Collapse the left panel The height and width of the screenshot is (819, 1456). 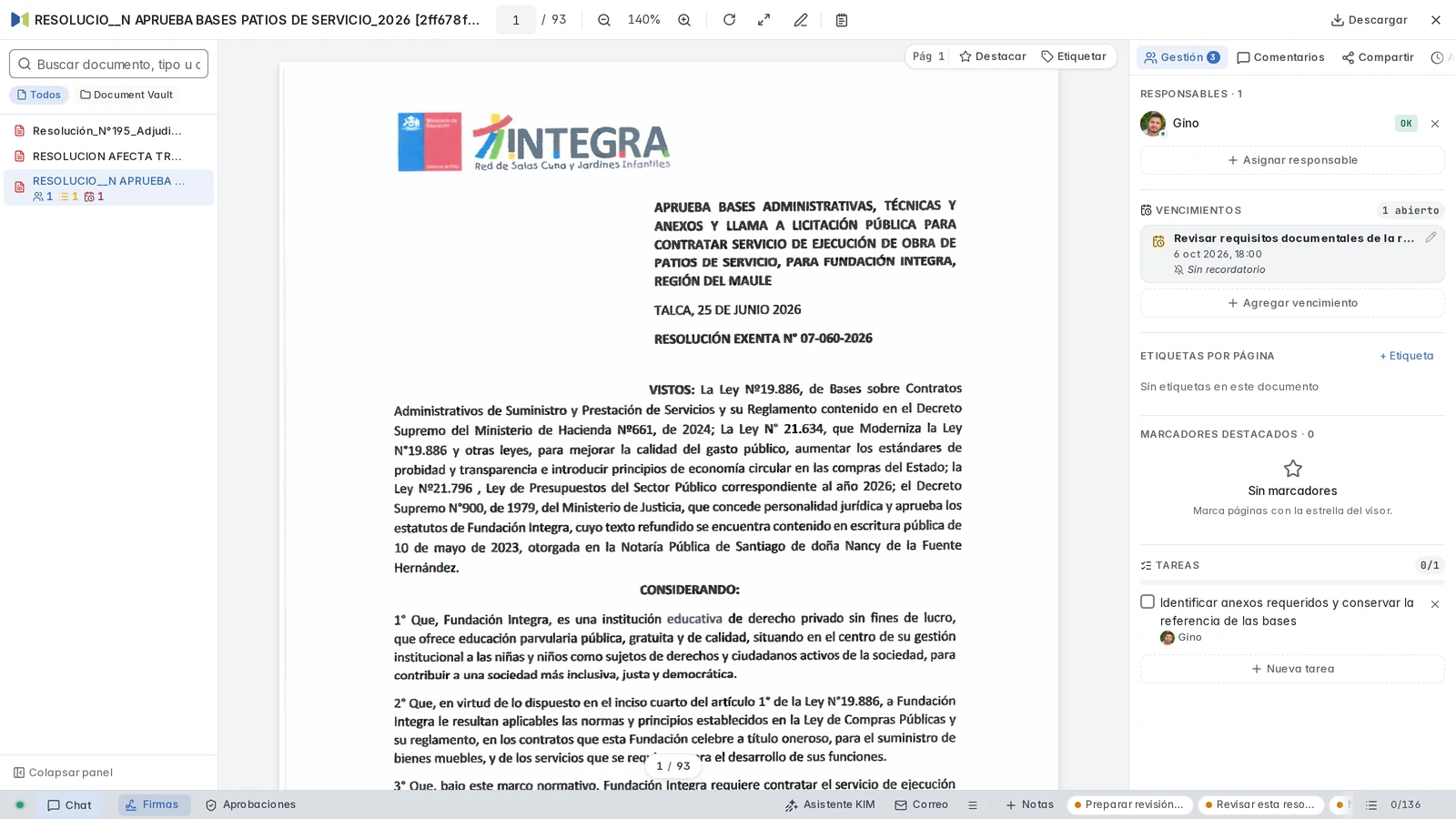pos(63,773)
